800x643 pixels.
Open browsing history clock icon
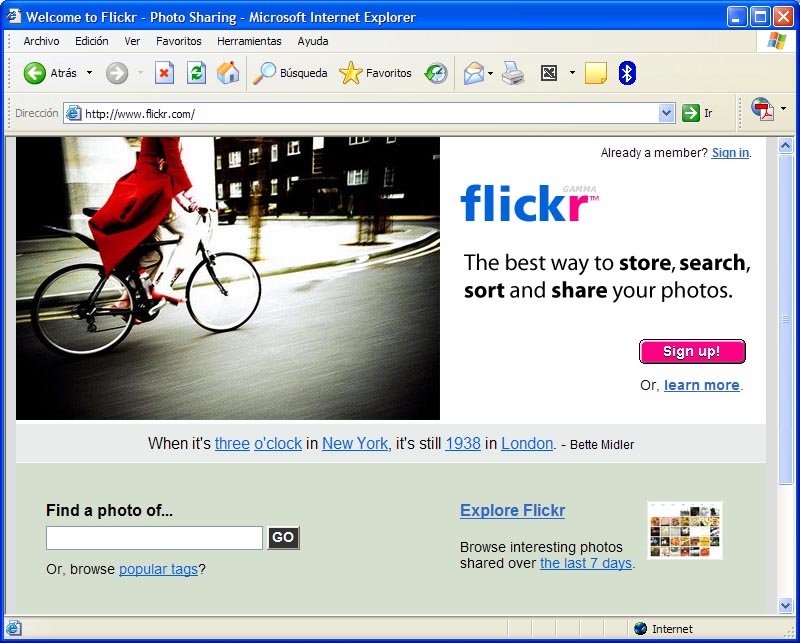(x=436, y=73)
